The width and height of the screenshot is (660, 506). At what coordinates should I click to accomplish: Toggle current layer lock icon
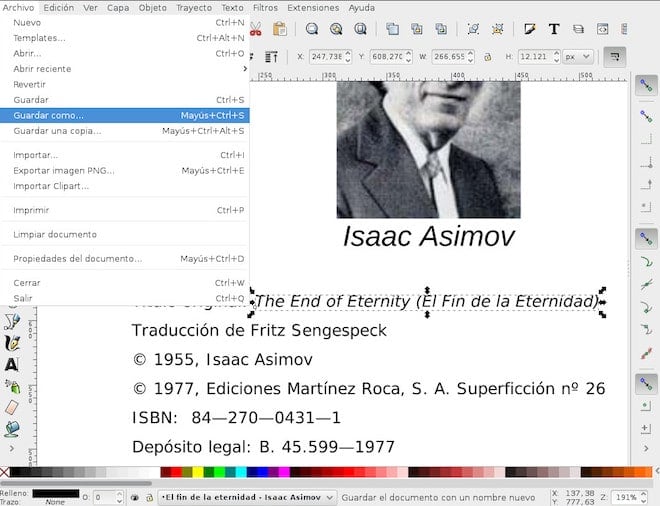[149, 498]
